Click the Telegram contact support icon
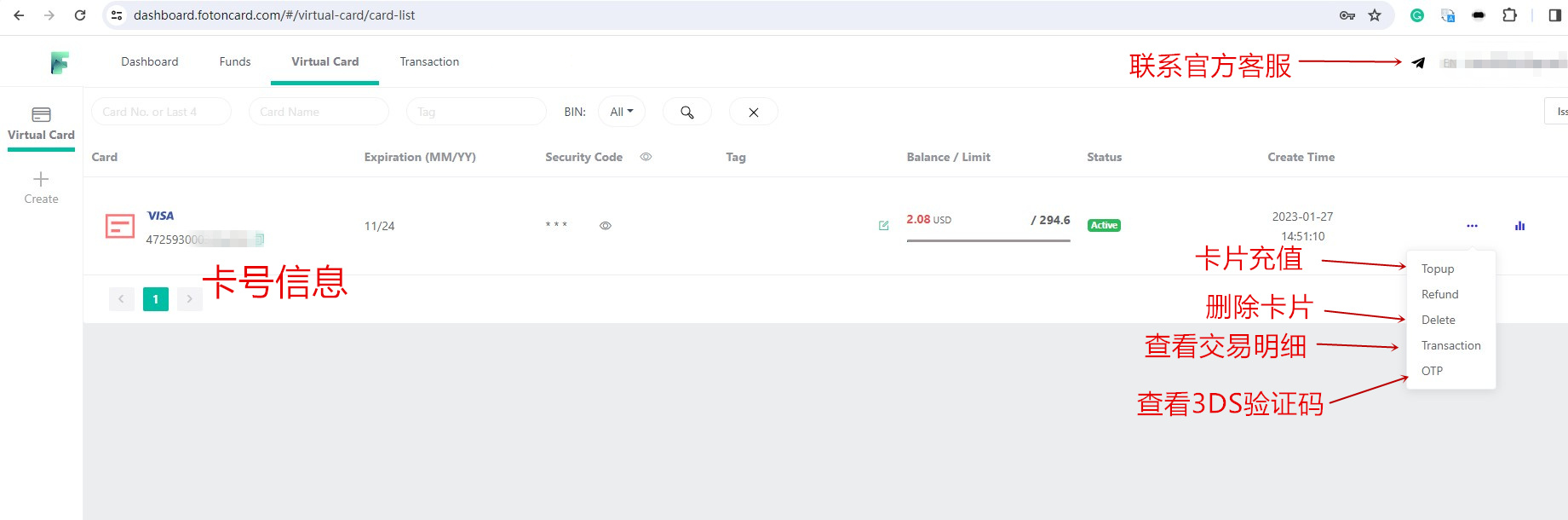Image resolution: width=1568 pixels, height=520 pixels. pos(1418,62)
